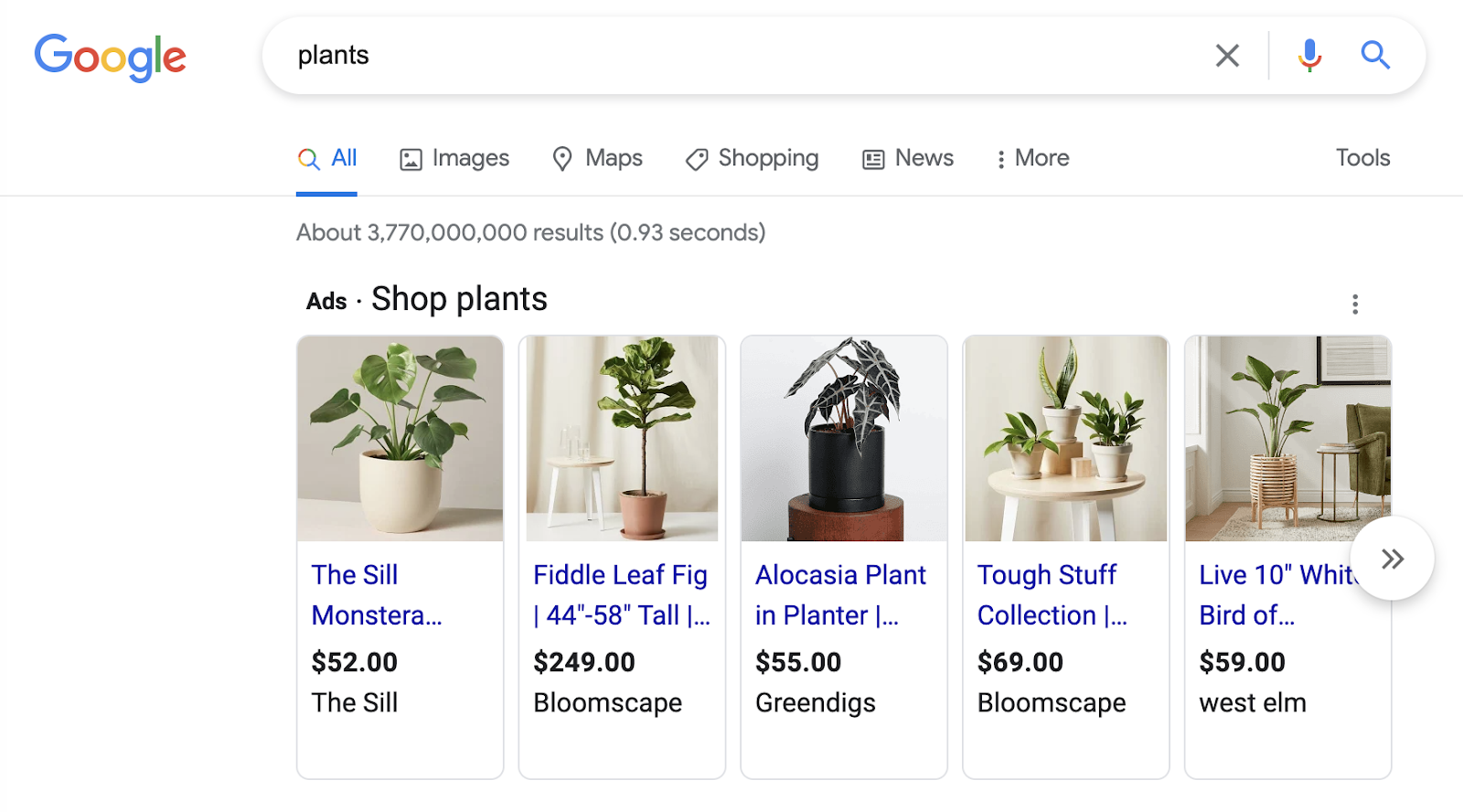This screenshot has width=1463, height=812.
Task: Click the Shop plants heading
Action: tap(459, 299)
